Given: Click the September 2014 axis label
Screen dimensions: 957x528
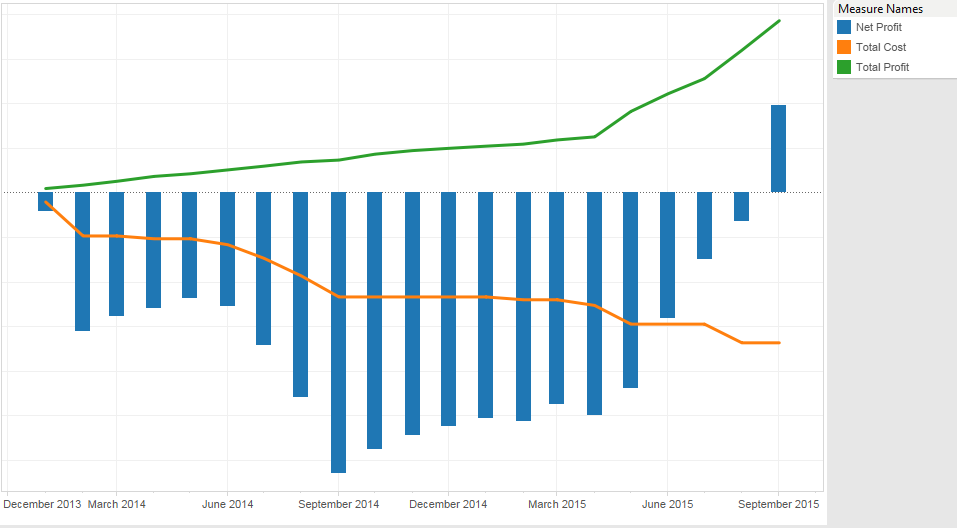Looking at the screenshot, I should point(339,504).
